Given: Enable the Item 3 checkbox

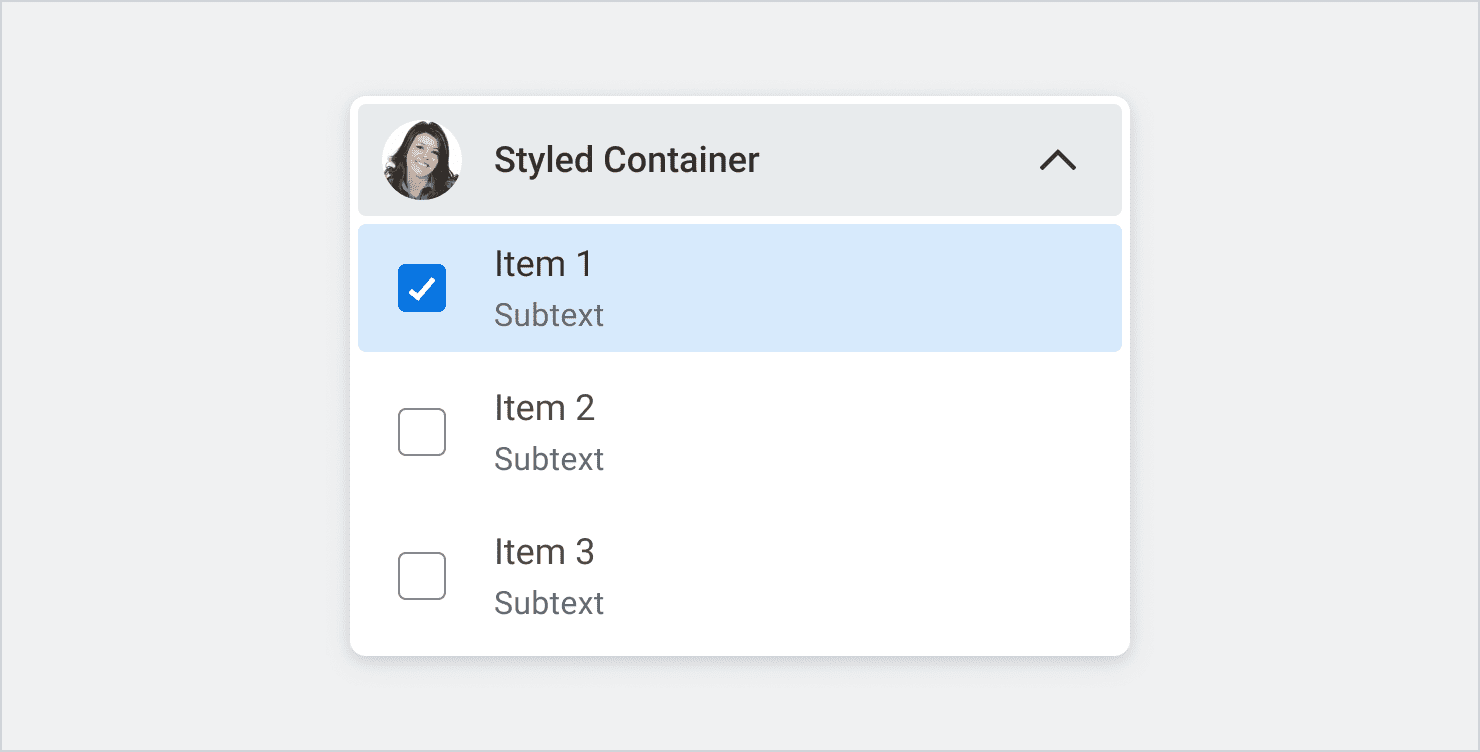Looking at the screenshot, I should tap(422, 576).
